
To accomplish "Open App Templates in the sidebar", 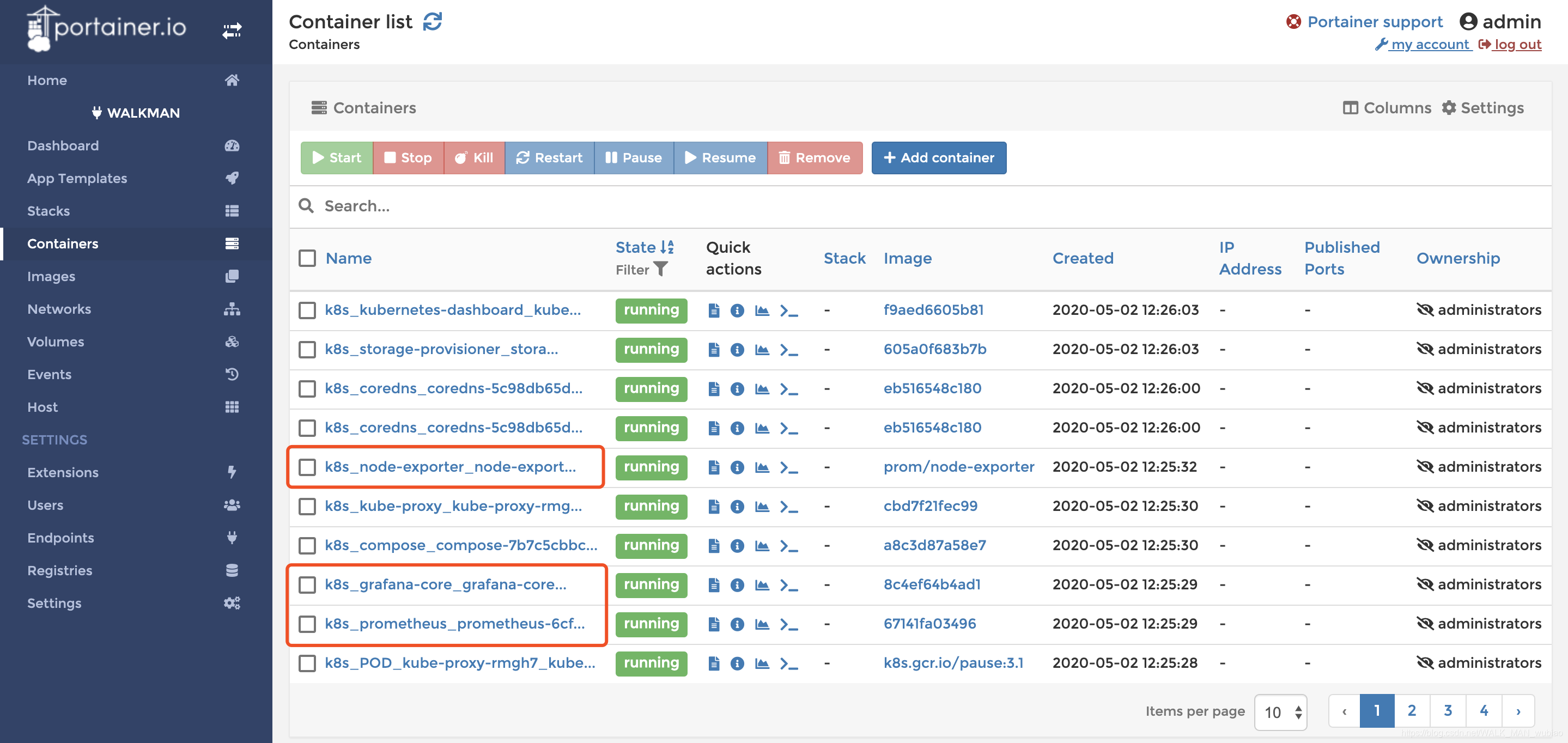I will pyautogui.click(x=136, y=178).
